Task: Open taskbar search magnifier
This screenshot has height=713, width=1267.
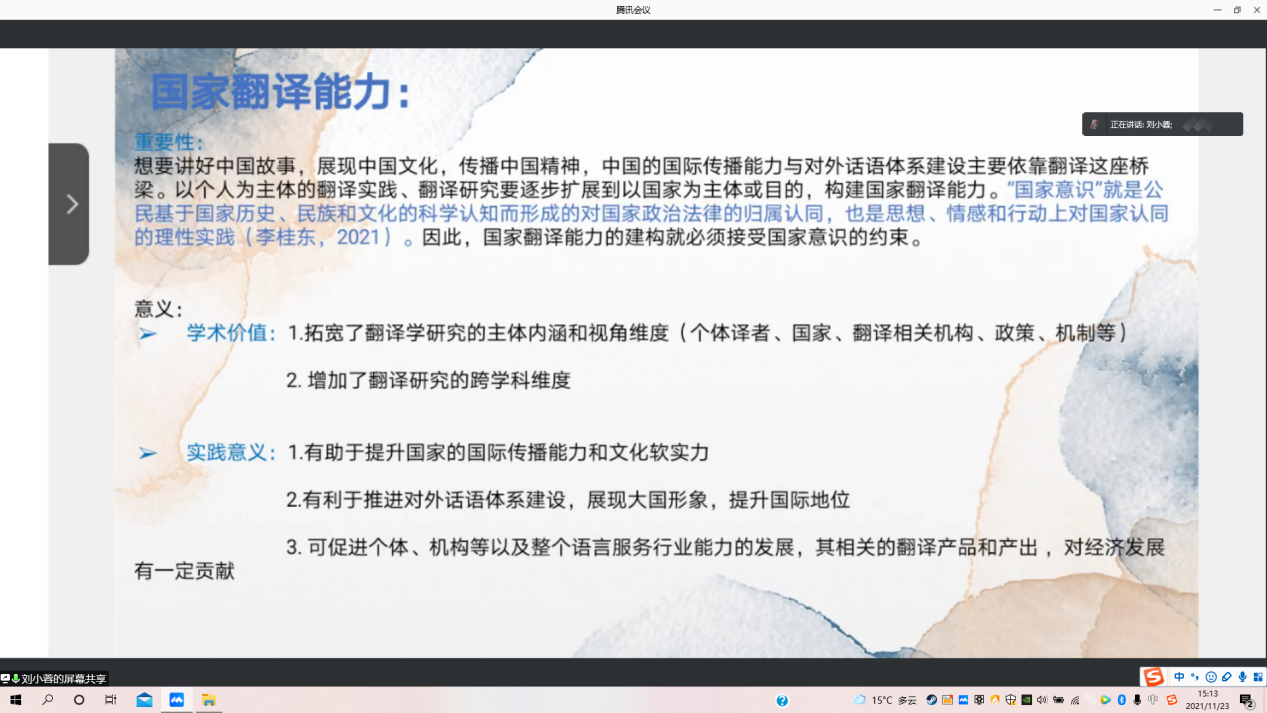Action: [x=47, y=700]
